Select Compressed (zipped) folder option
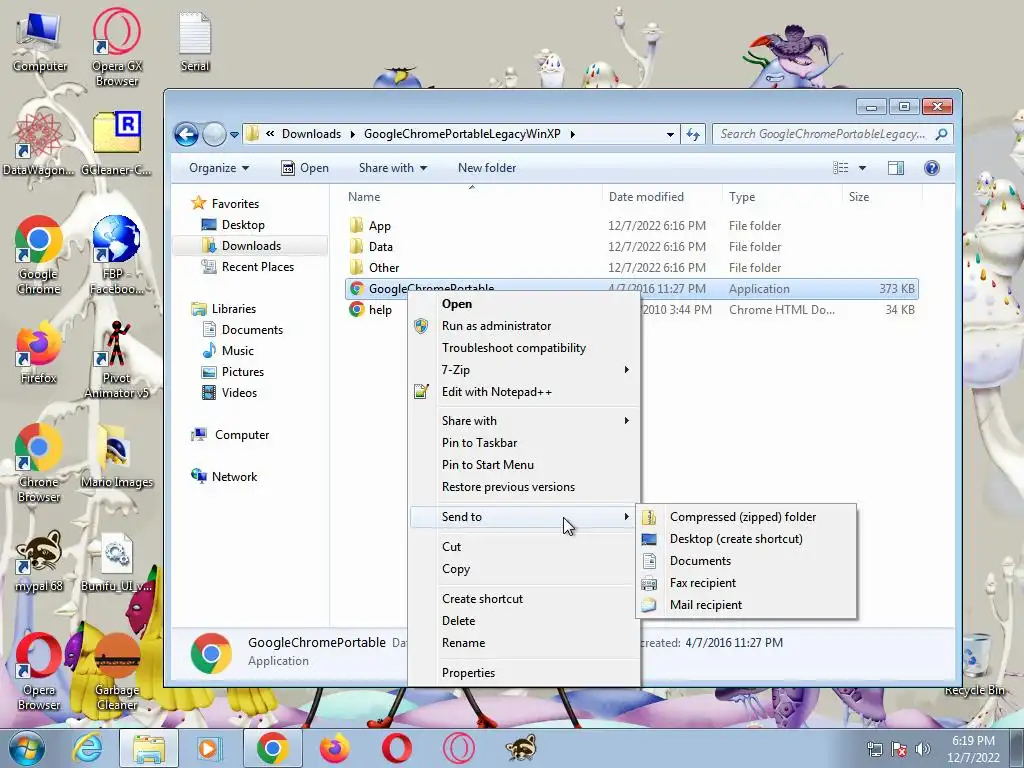Viewport: 1024px width, 768px height. [746, 517]
